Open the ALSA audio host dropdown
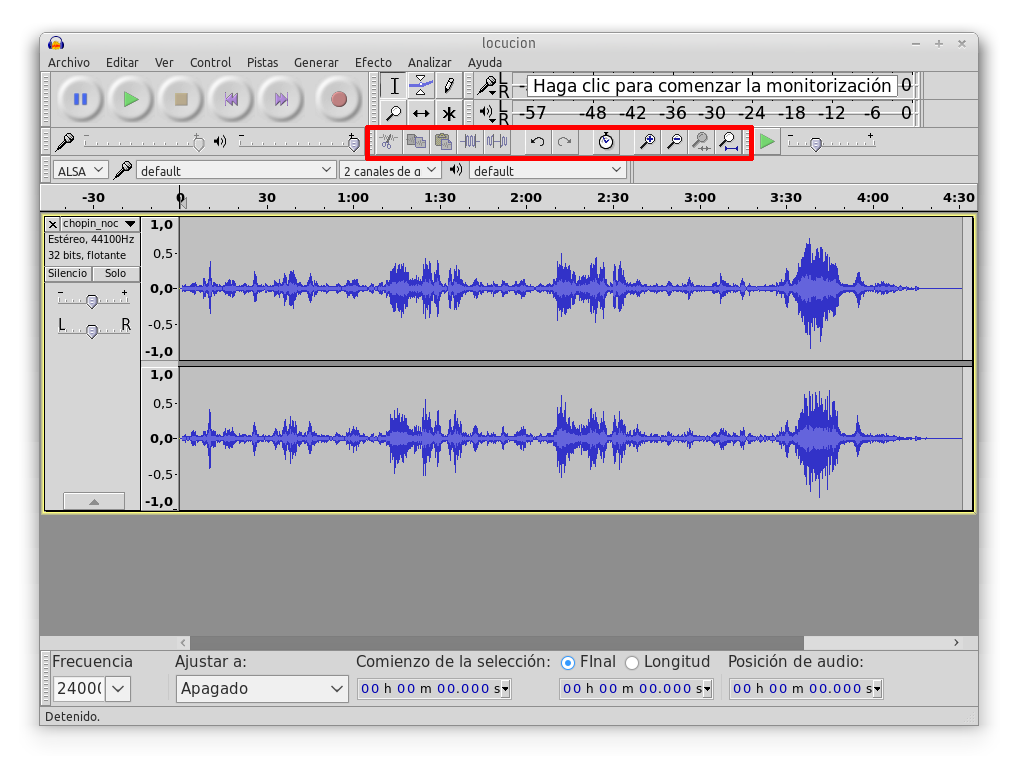1021x767 pixels. click(x=79, y=171)
